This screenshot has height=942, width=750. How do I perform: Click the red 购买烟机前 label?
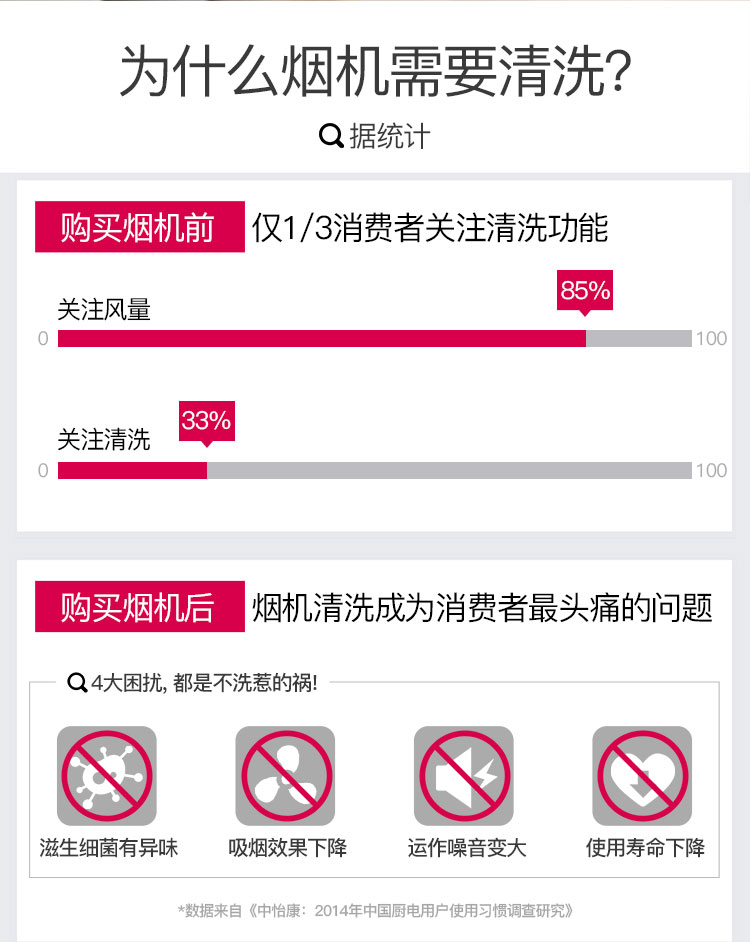coord(139,226)
